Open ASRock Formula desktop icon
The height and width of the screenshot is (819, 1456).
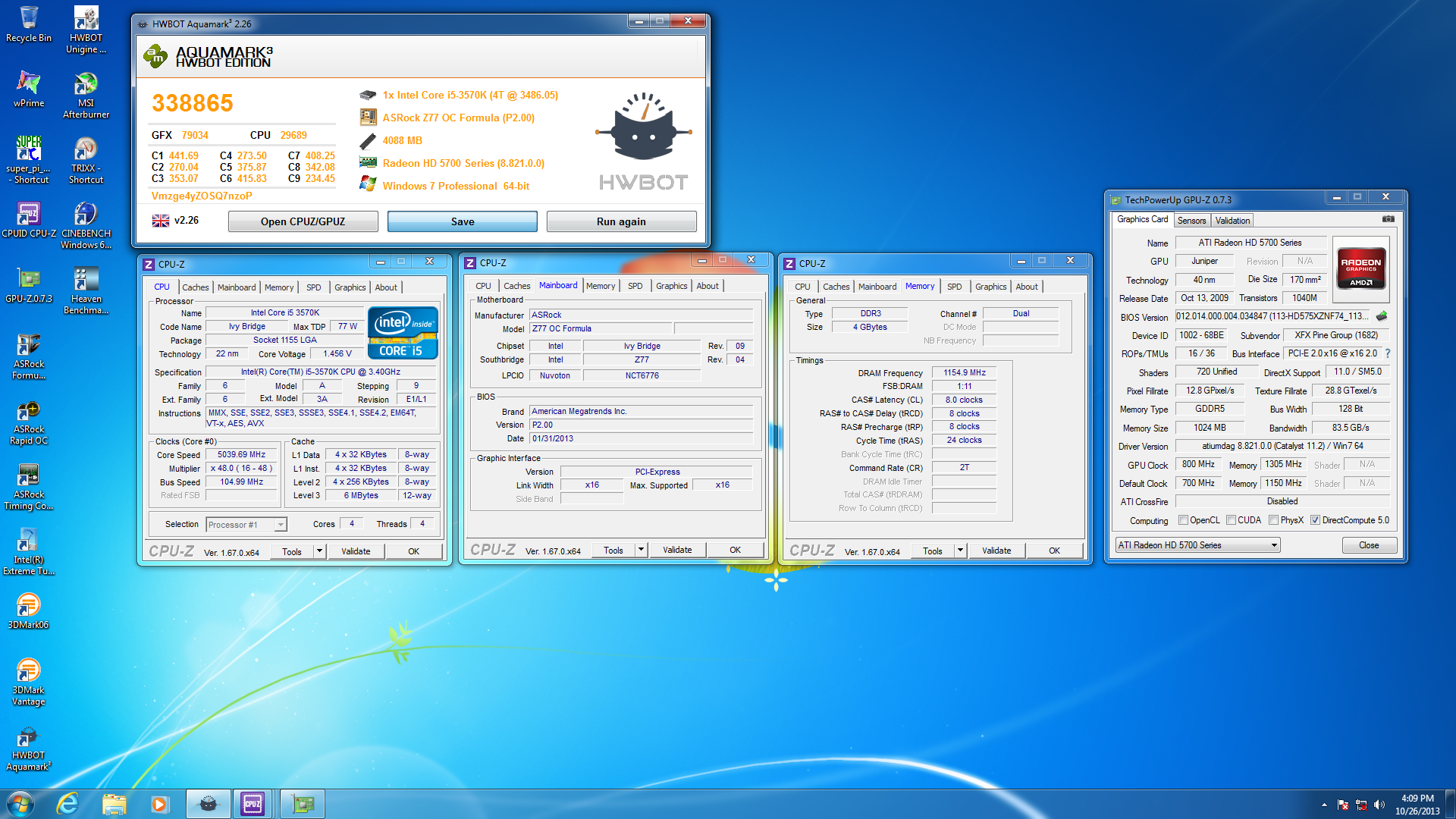[28, 356]
